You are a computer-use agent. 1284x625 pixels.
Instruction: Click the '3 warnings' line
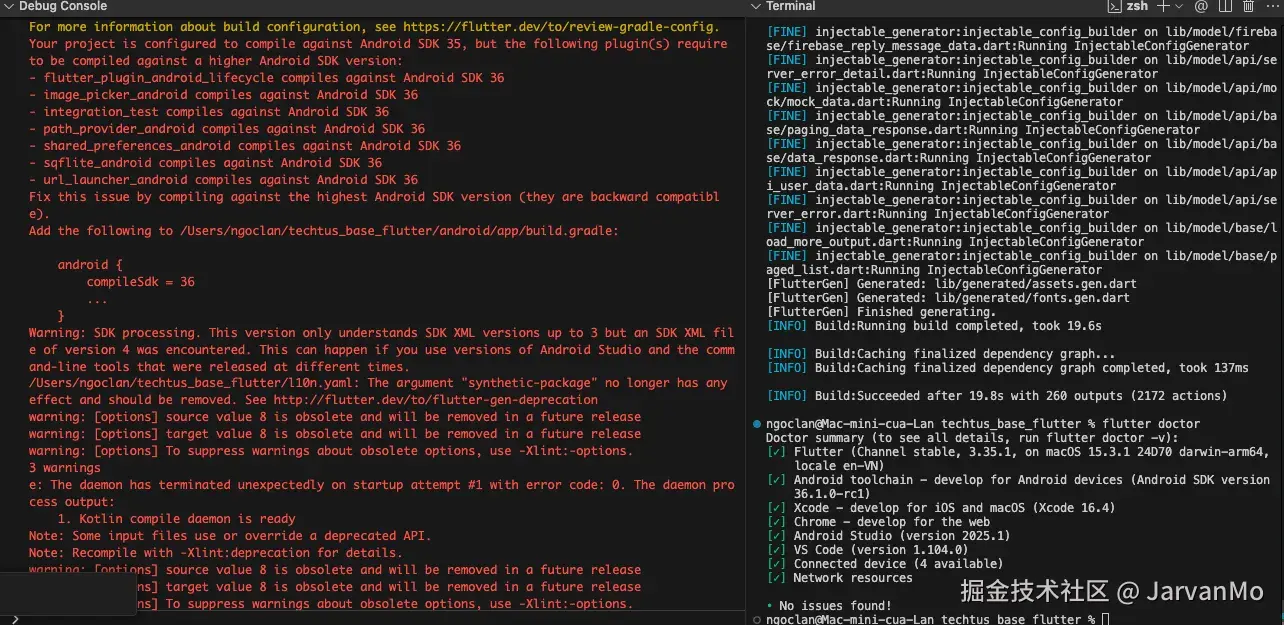pyautogui.click(x=65, y=468)
